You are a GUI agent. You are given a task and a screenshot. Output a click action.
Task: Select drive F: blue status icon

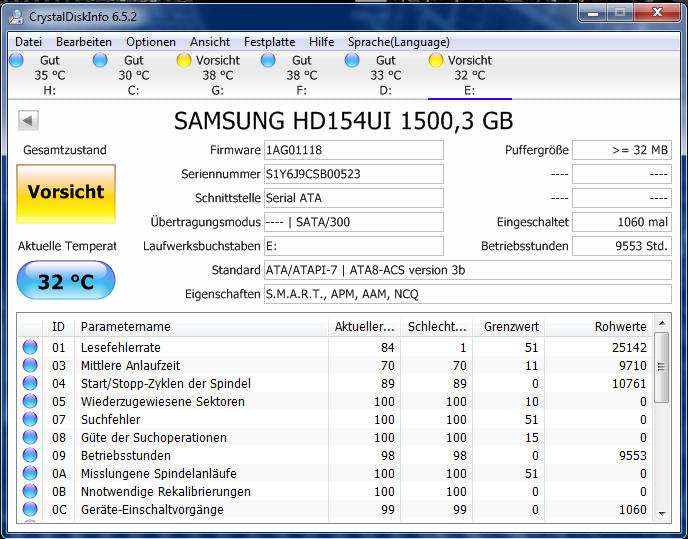[268, 60]
